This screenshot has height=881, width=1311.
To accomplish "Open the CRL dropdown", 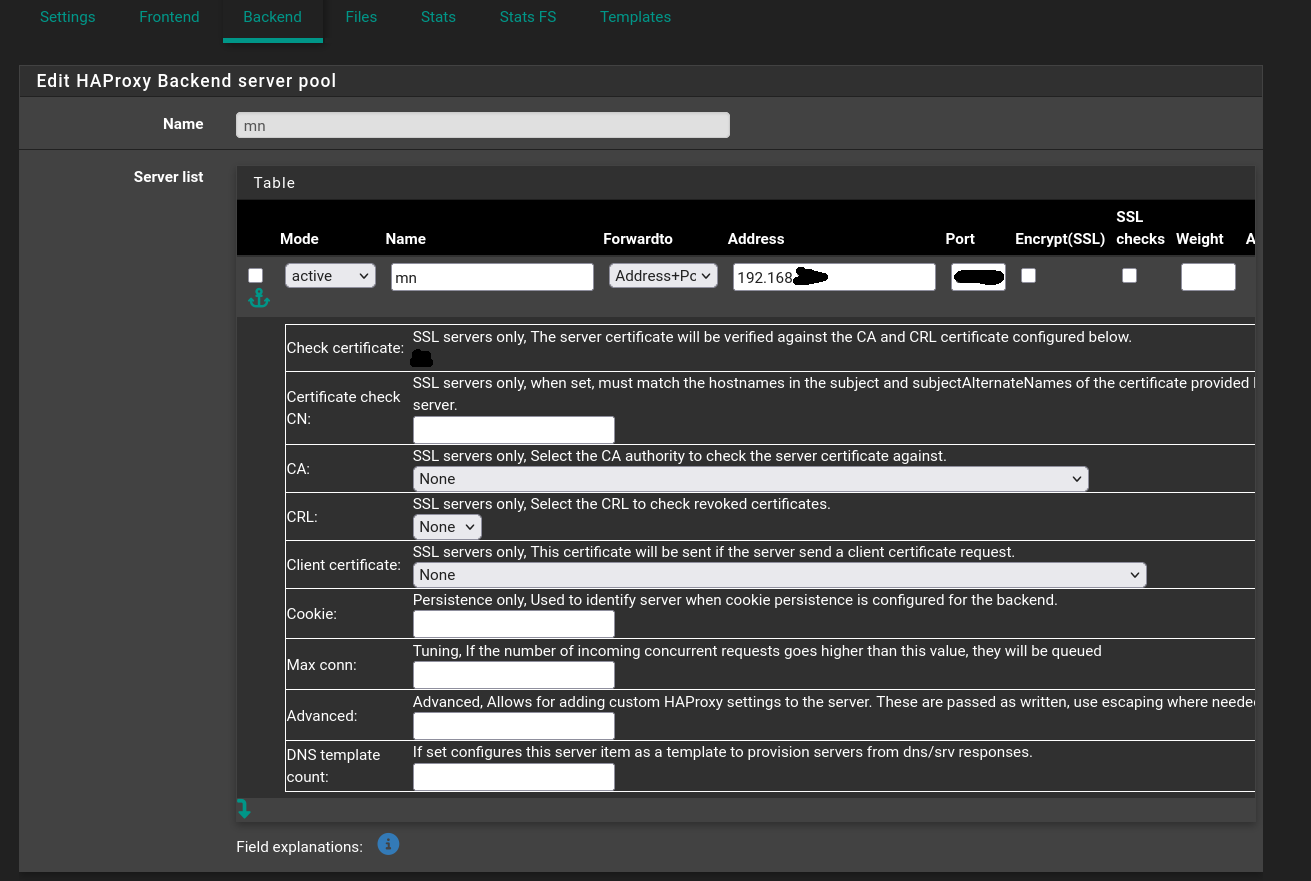I will pyautogui.click(x=447, y=527).
